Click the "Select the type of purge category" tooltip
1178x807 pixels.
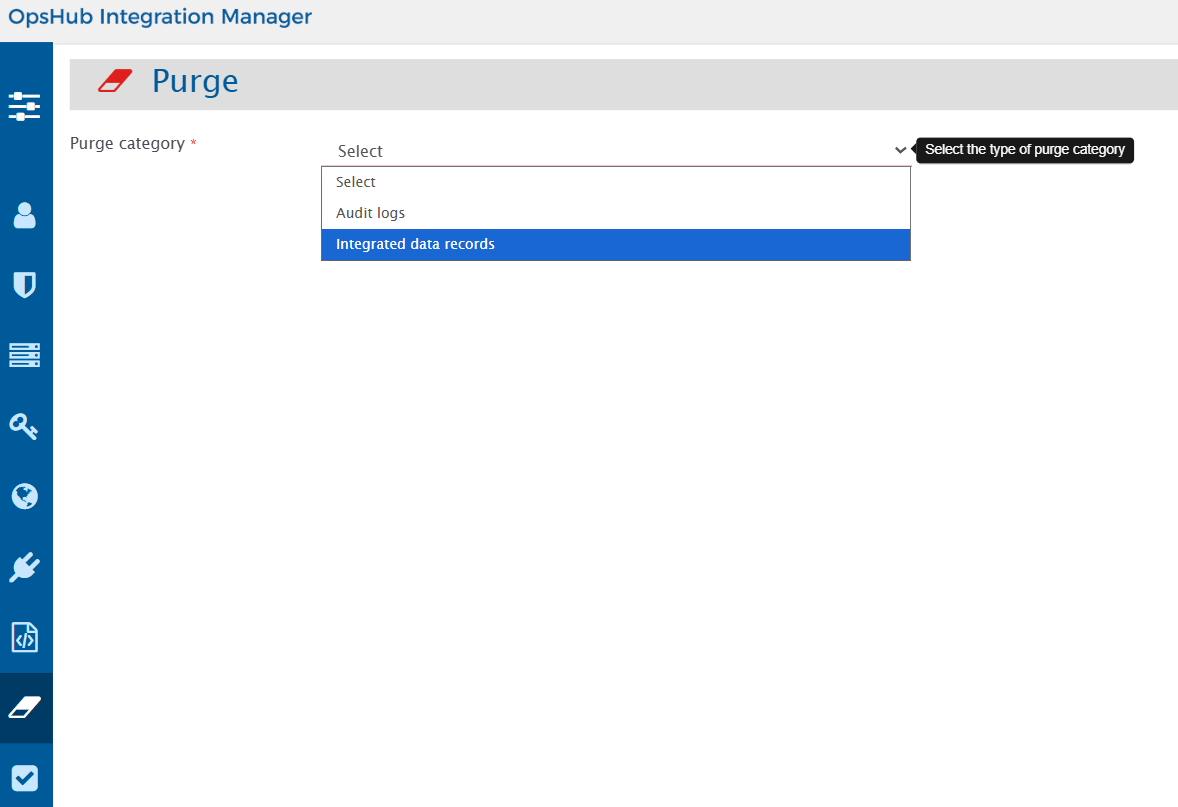click(1025, 150)
